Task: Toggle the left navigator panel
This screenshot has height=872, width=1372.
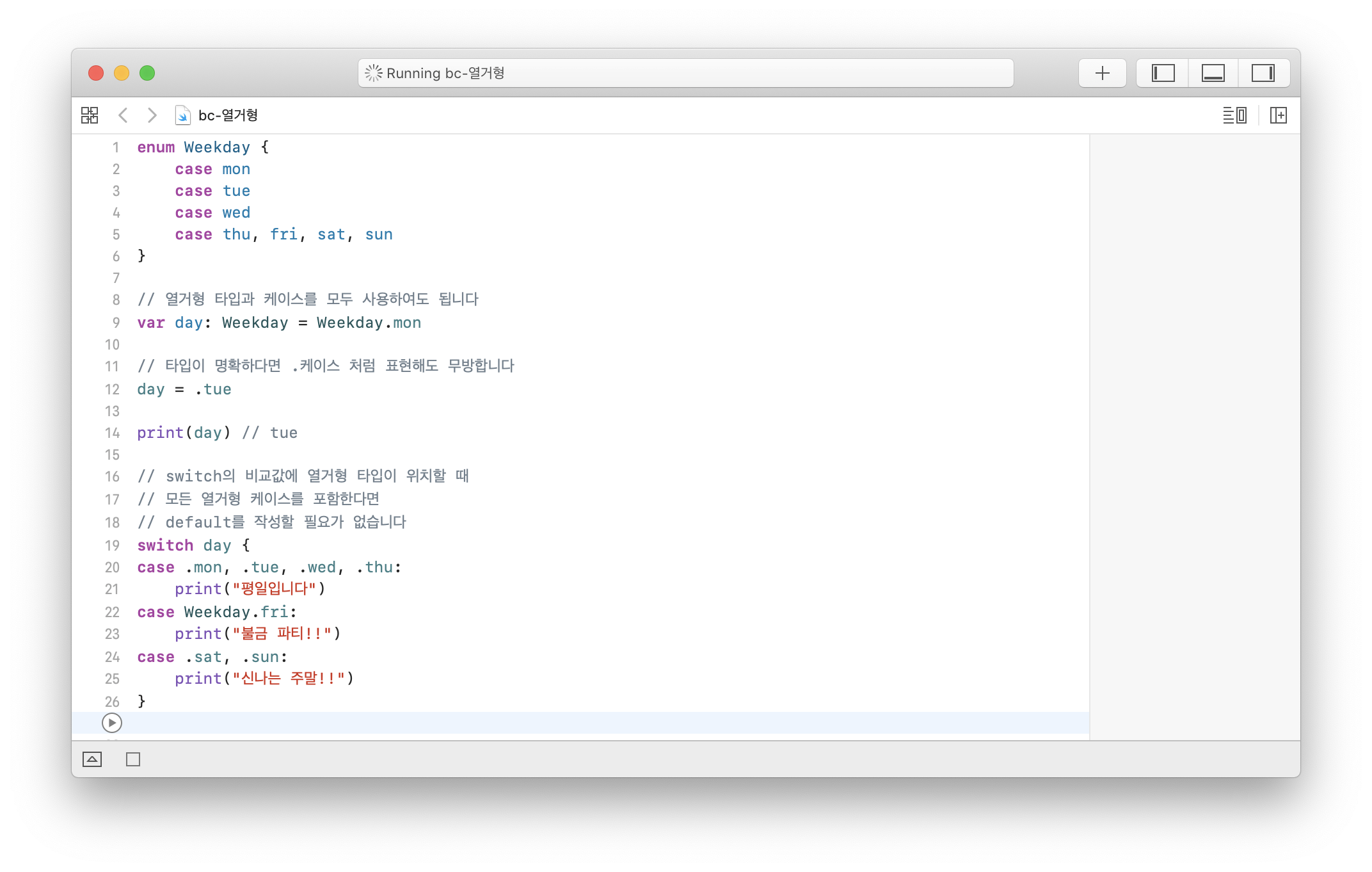Action: [x=1163, y=73]
